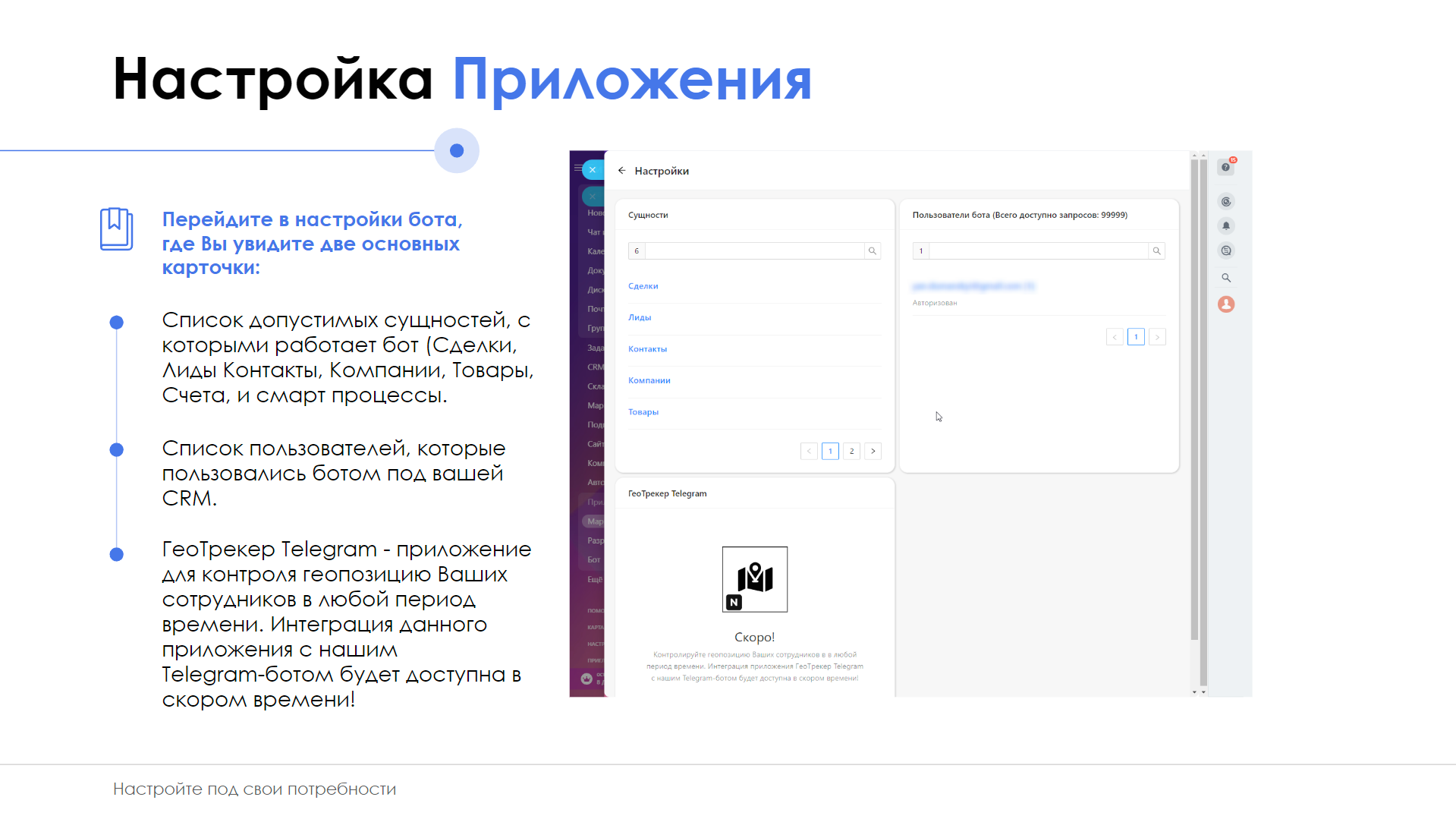Viewport: 1456px width, 819px height.
Task: Click the footer text Настройте под свои потребности
Action: tap(255, 789)
